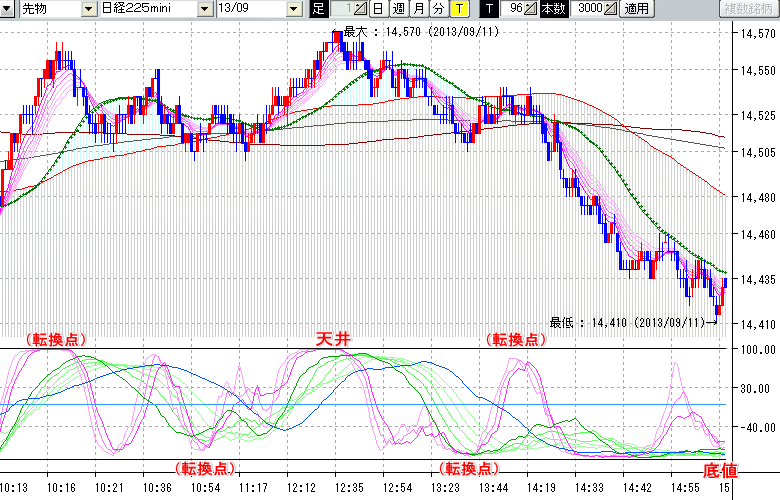Screen dimensions: 780x500
Task: Switch chart to 週 (weekly) bars
Action: pos(398,9)
